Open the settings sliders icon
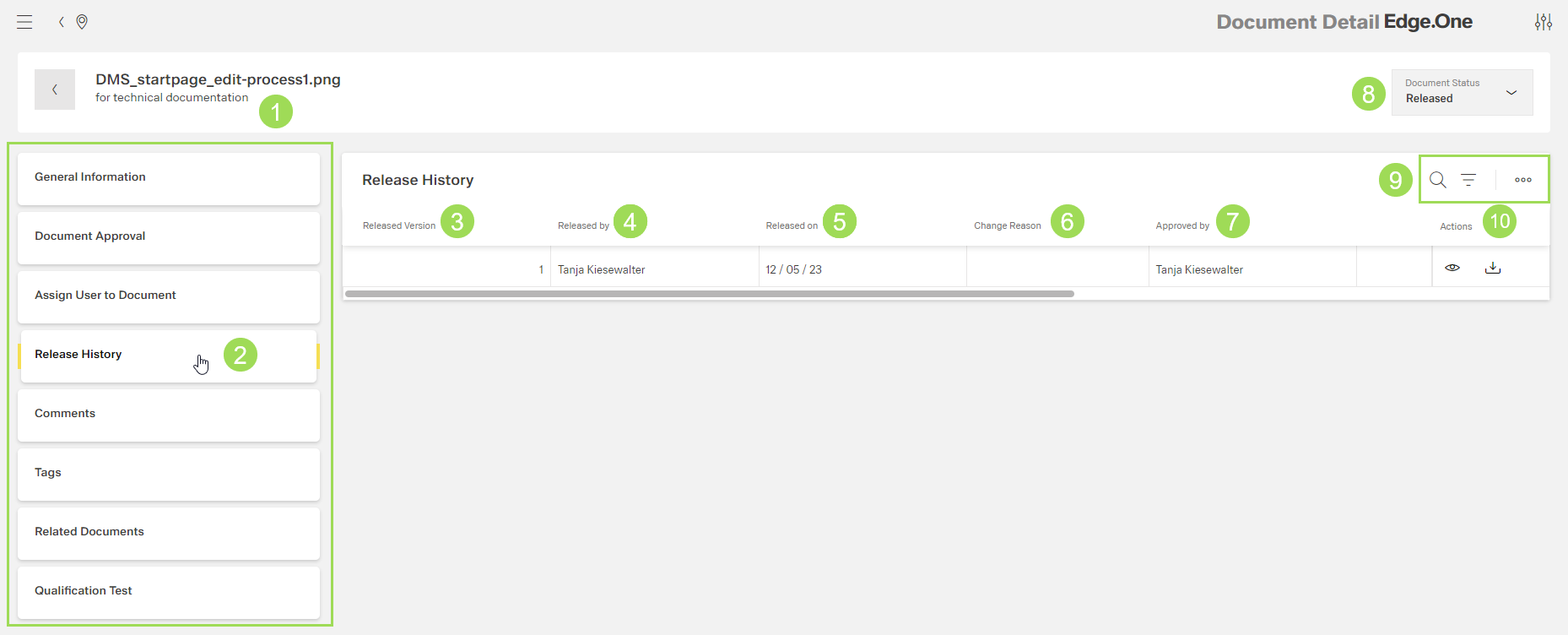This screenshot has width=1568, height=635. click(x=1543, y=22)
